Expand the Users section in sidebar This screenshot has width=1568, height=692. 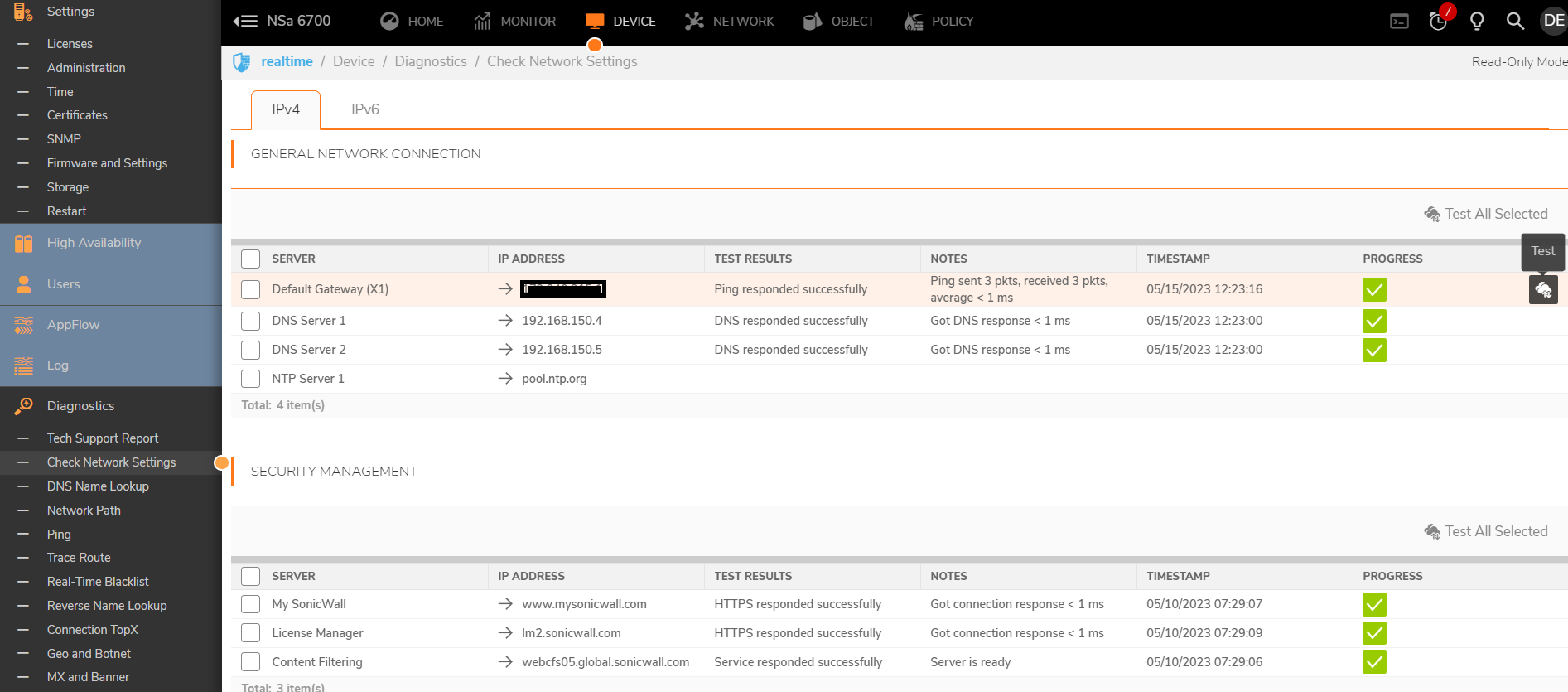(x=64, y=284)
